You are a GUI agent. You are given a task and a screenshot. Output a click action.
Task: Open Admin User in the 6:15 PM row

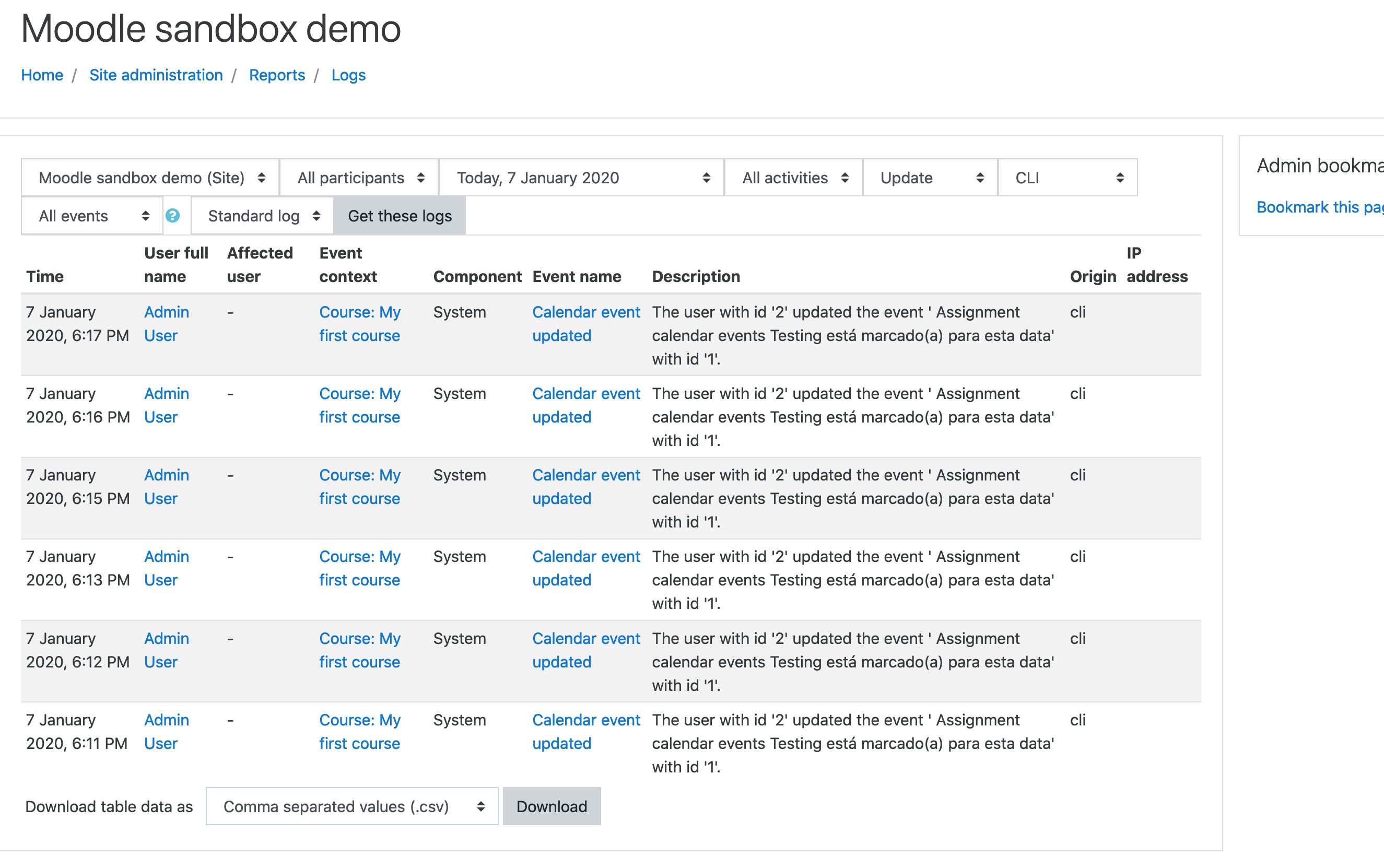(167, 487)
